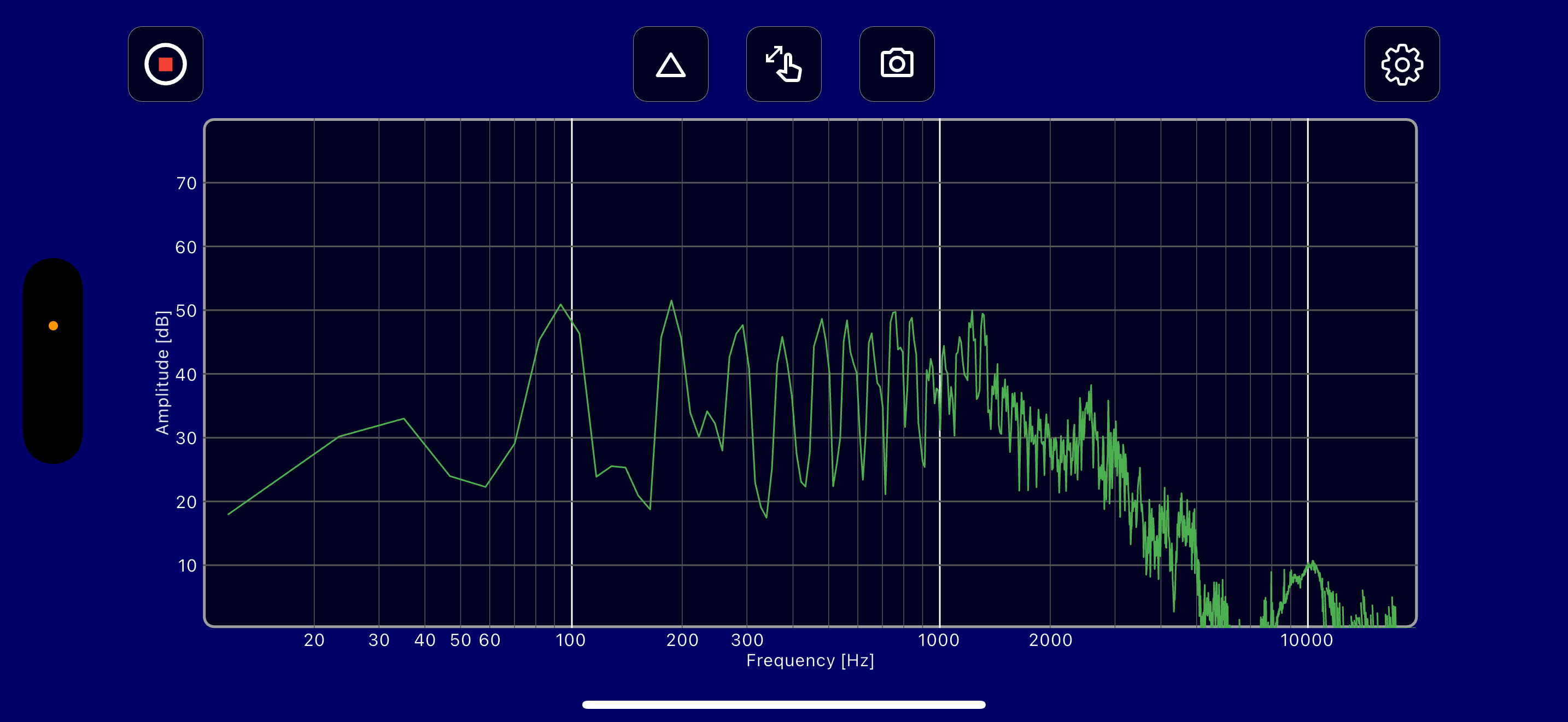
Task: Tap the triangle peak marker button
Action: coord(670,64)
